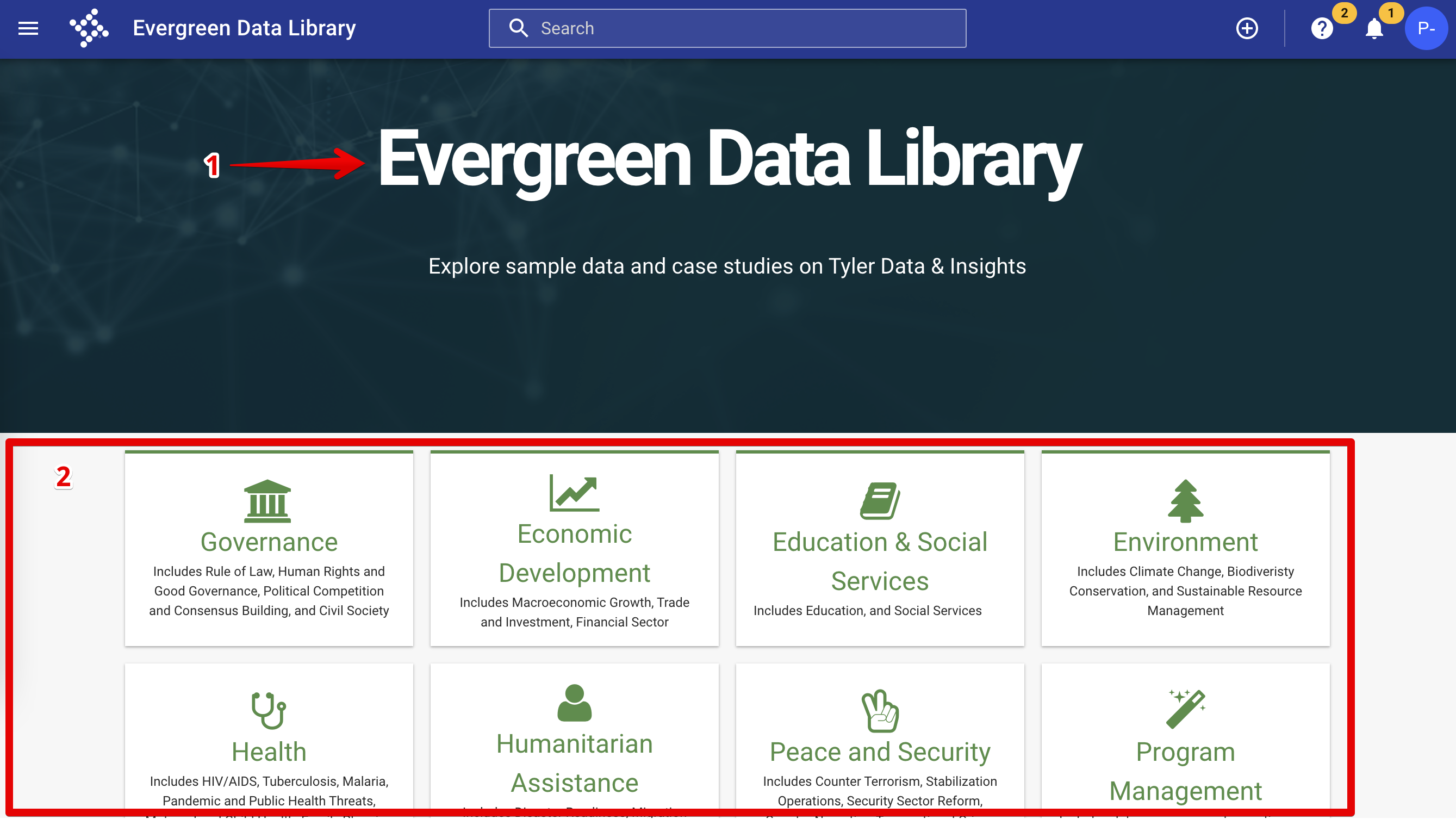The height and width of the screenshot is (819, 1456).
Task: Open the Education & Social Services heading
Action: [x=880, y=562]
